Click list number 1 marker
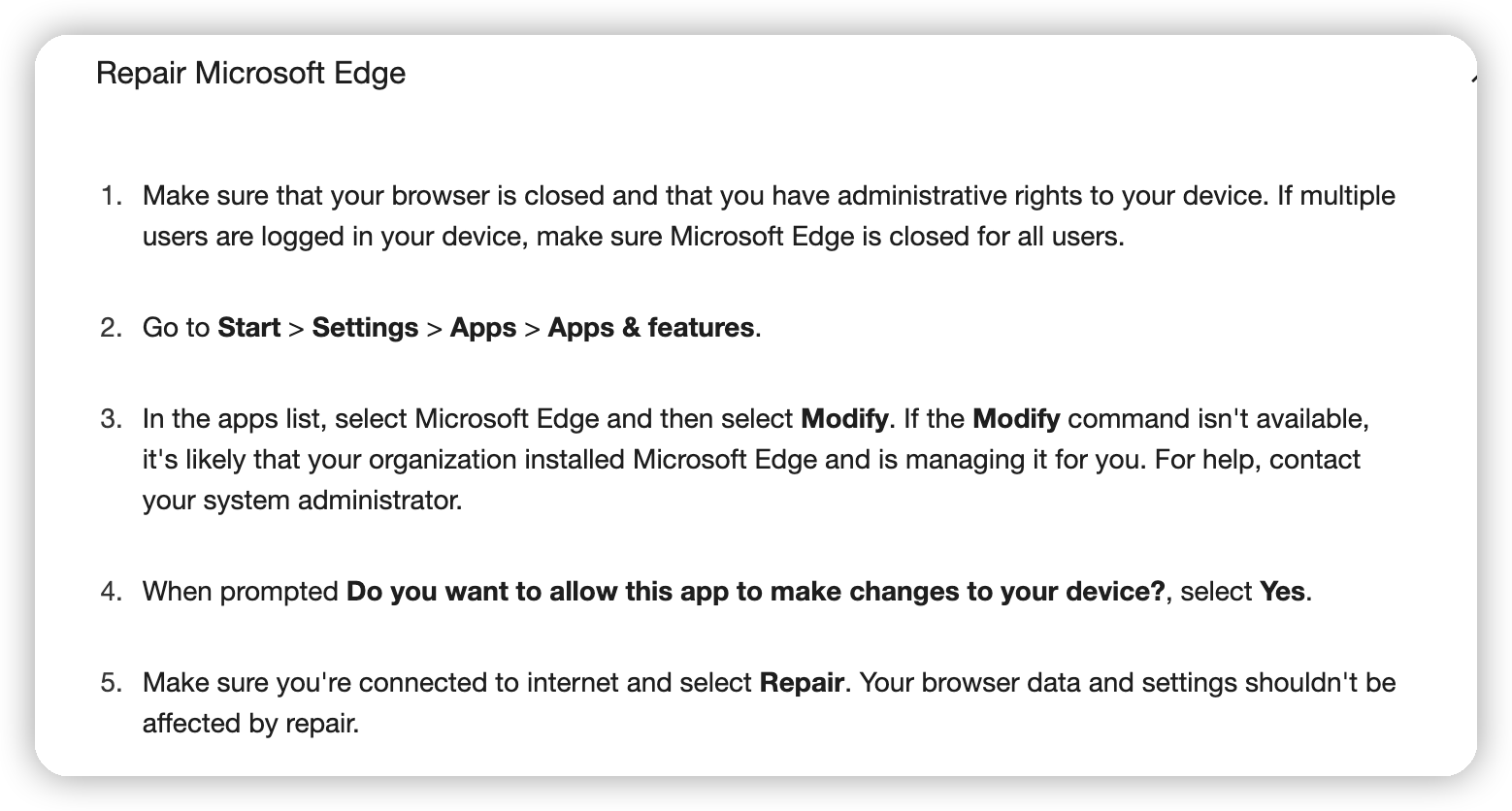Image resolution: width=1512 pixels, height=811 pixels. click(x=112, y=196)
